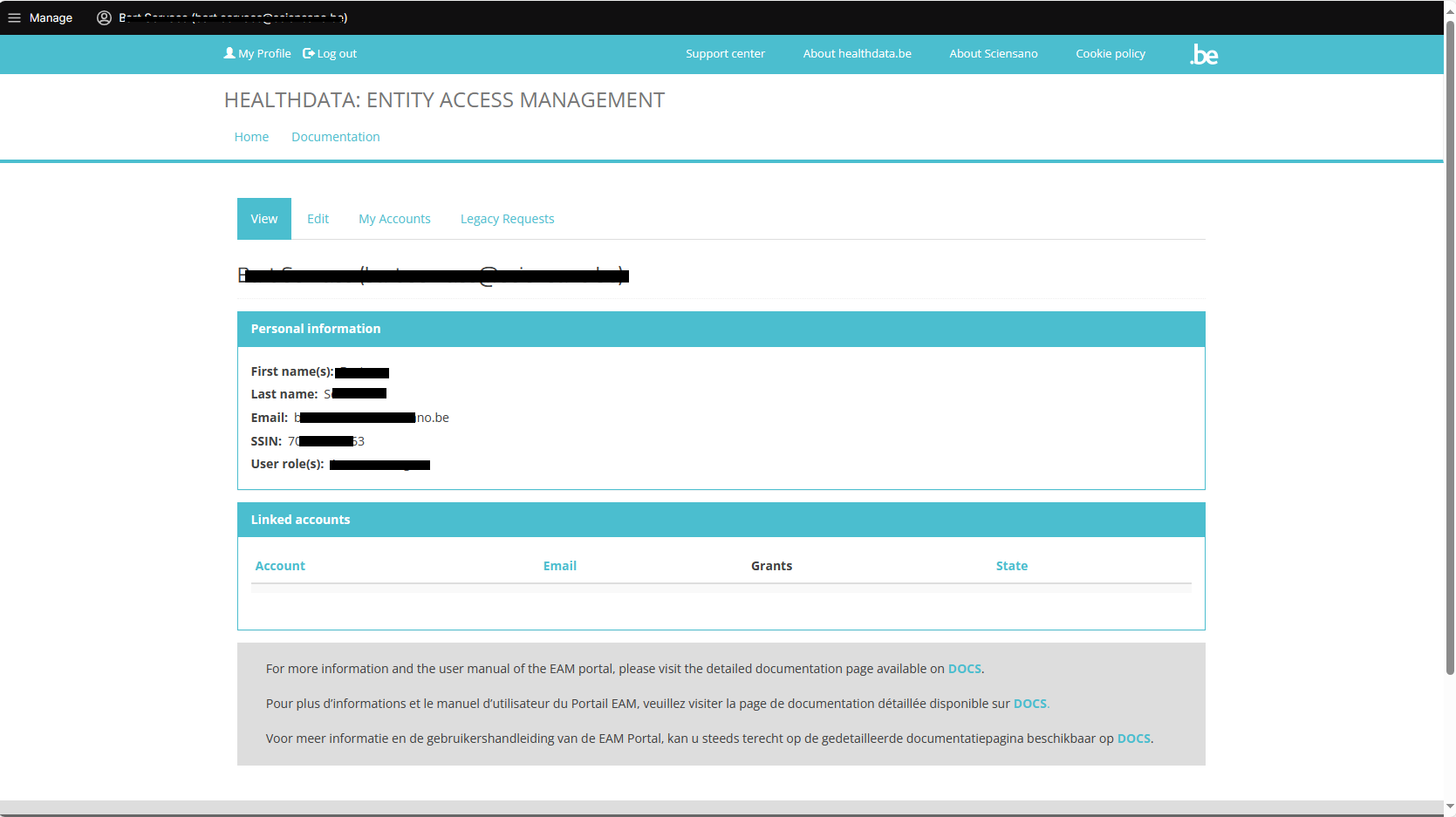
Task: Go to Home in navigation
Action: 251,137
